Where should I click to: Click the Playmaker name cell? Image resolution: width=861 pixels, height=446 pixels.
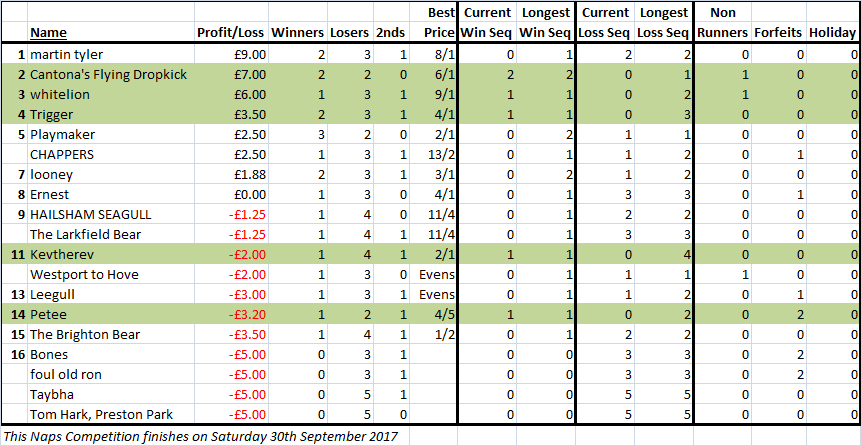(111, 135)
